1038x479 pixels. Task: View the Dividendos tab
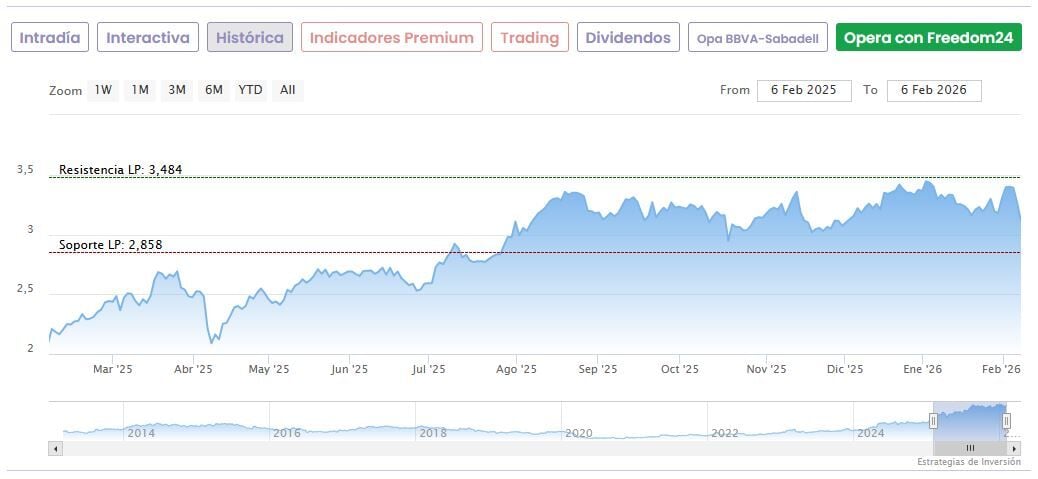tap(628, 38)
